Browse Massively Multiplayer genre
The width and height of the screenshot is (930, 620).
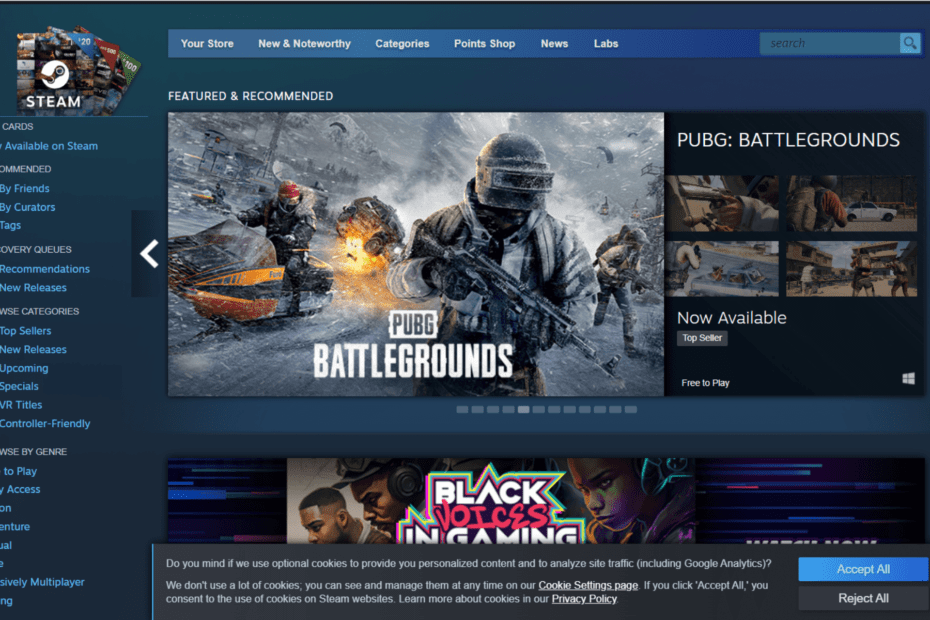point(42,582)
